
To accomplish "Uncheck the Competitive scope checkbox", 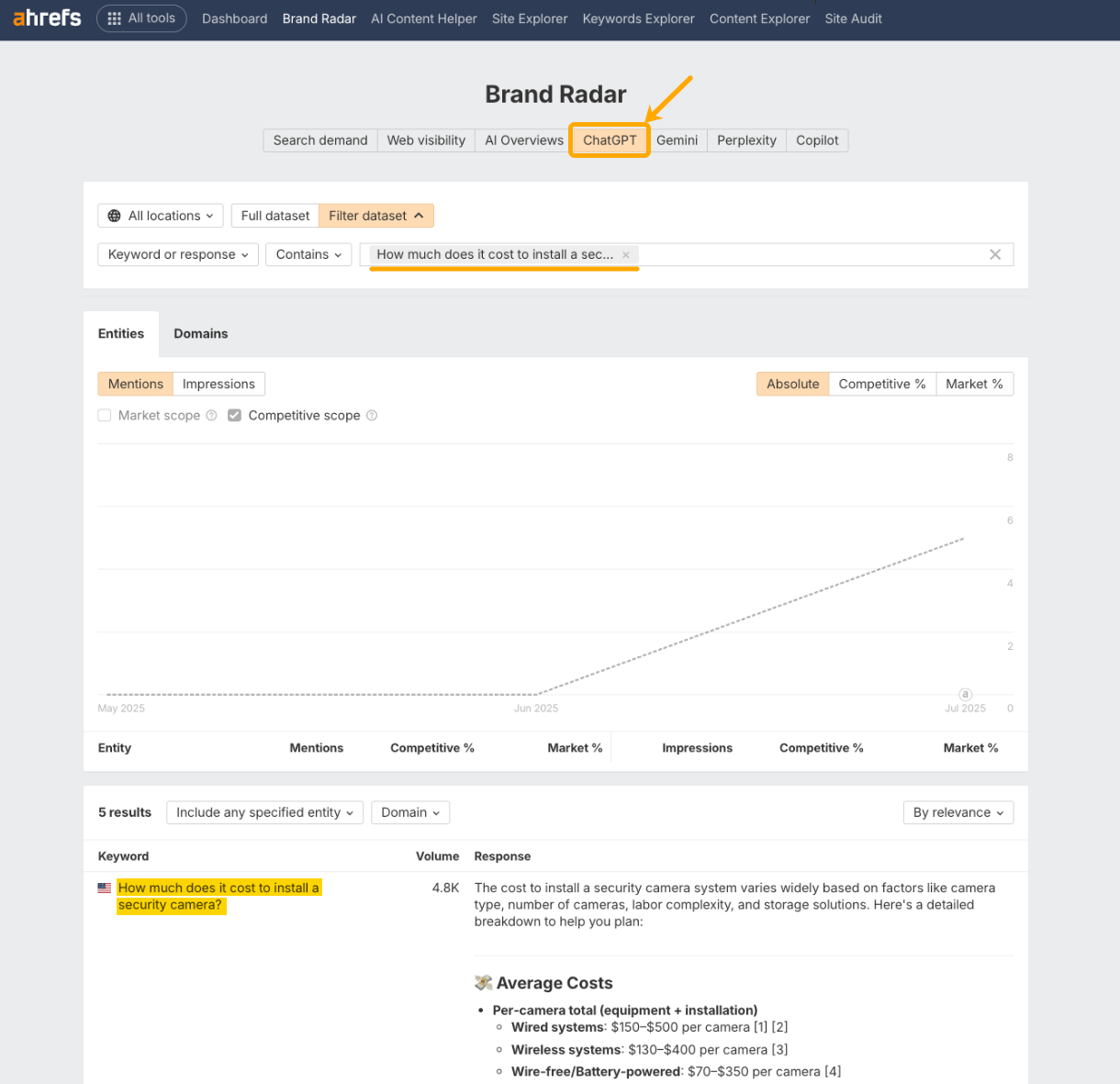I will point(234,415).
